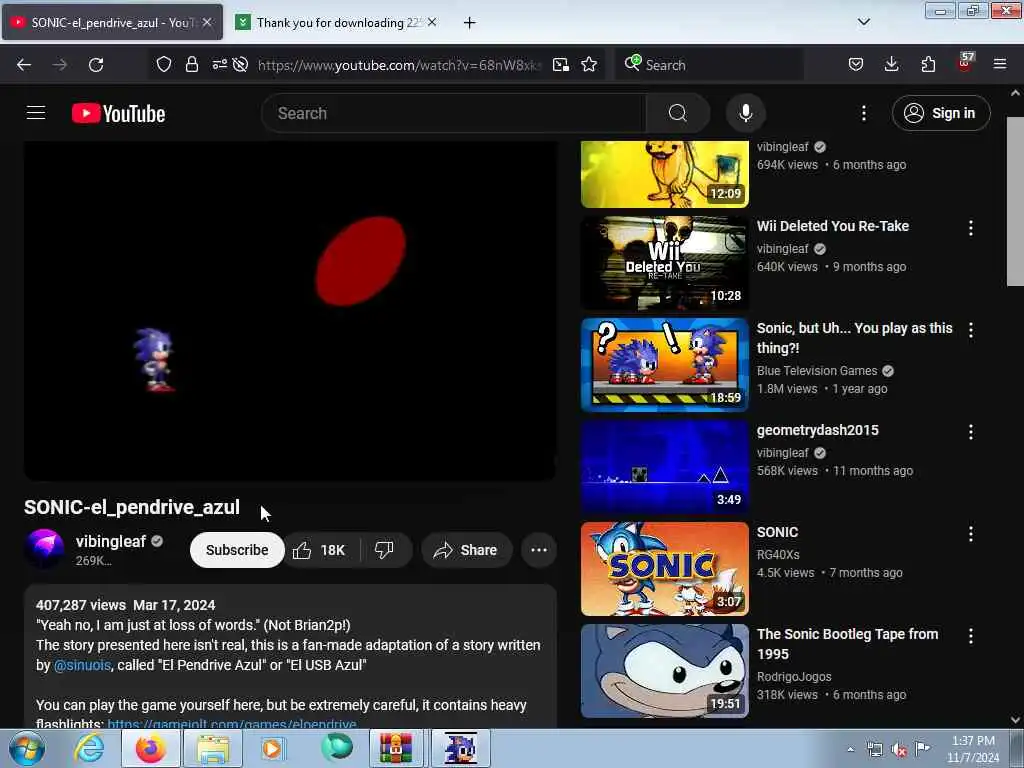The width and height of the screenshot is (1024, 768).
Task: Go to the YouTube home logo
Action: (118, 114)
